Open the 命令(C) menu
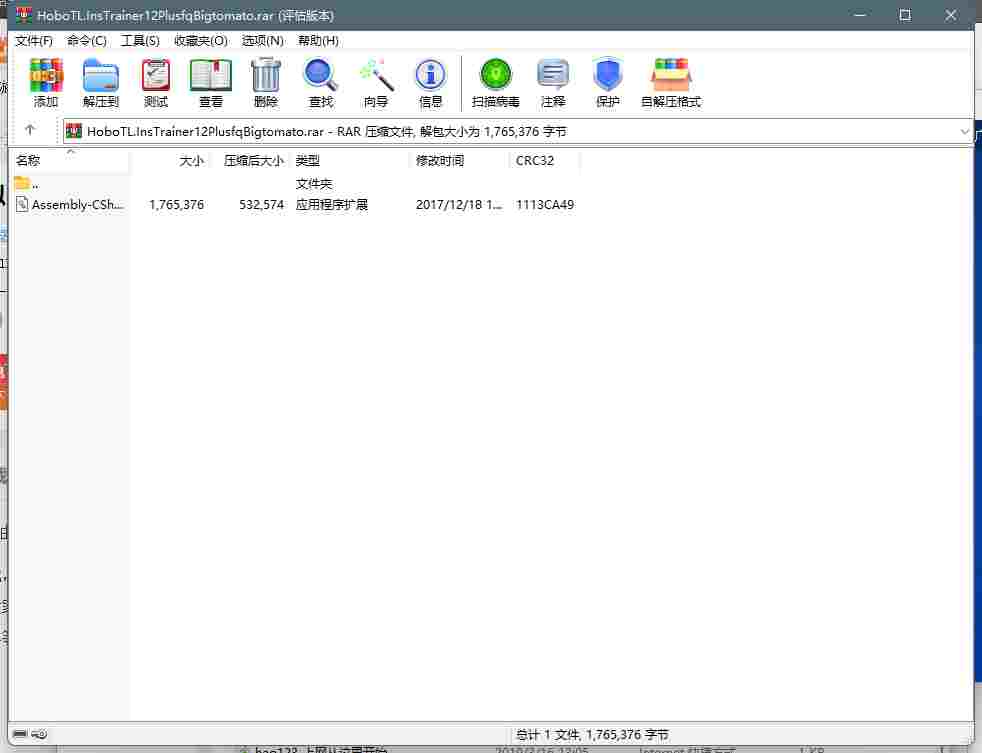This screenshot has width=982, height=753. (86, 41)
